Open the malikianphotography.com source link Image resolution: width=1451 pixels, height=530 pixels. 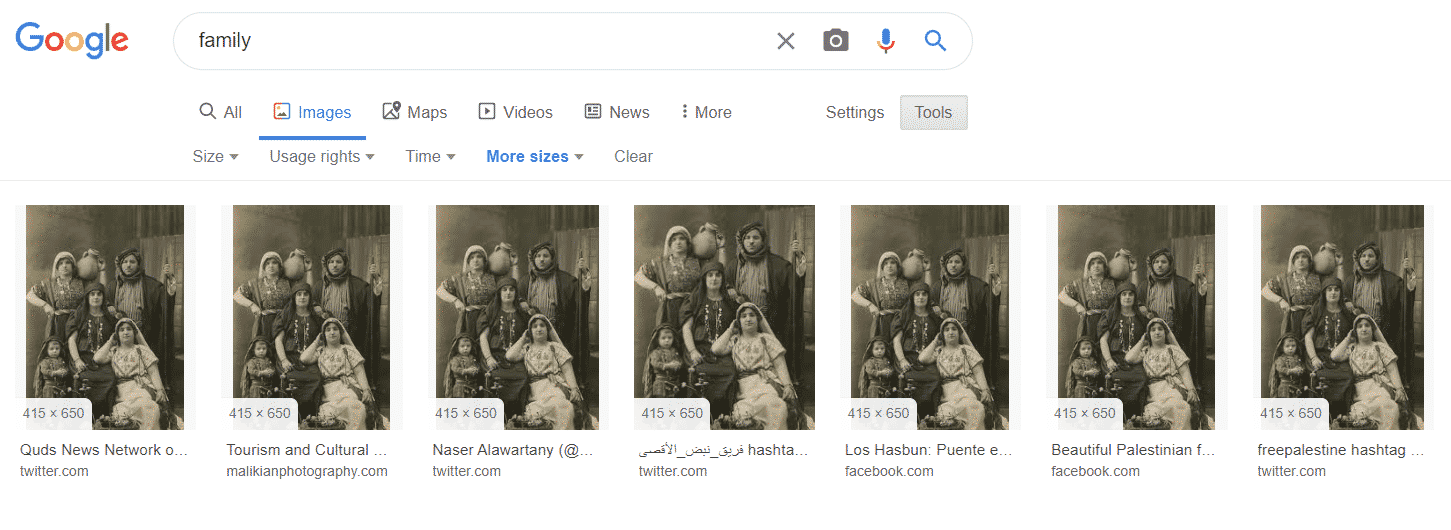[307, 471]
